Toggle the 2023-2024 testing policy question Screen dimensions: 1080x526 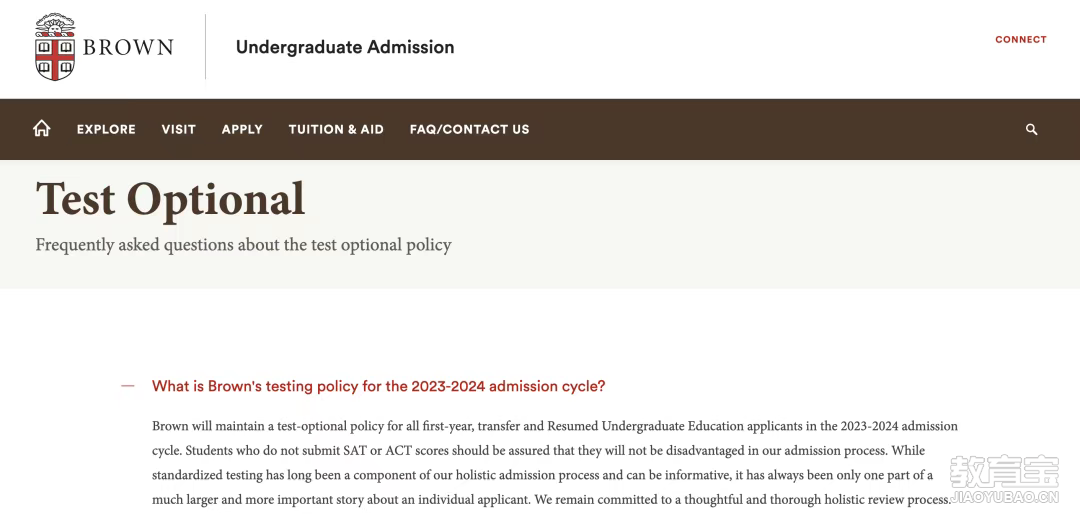(x=378, y=386)
